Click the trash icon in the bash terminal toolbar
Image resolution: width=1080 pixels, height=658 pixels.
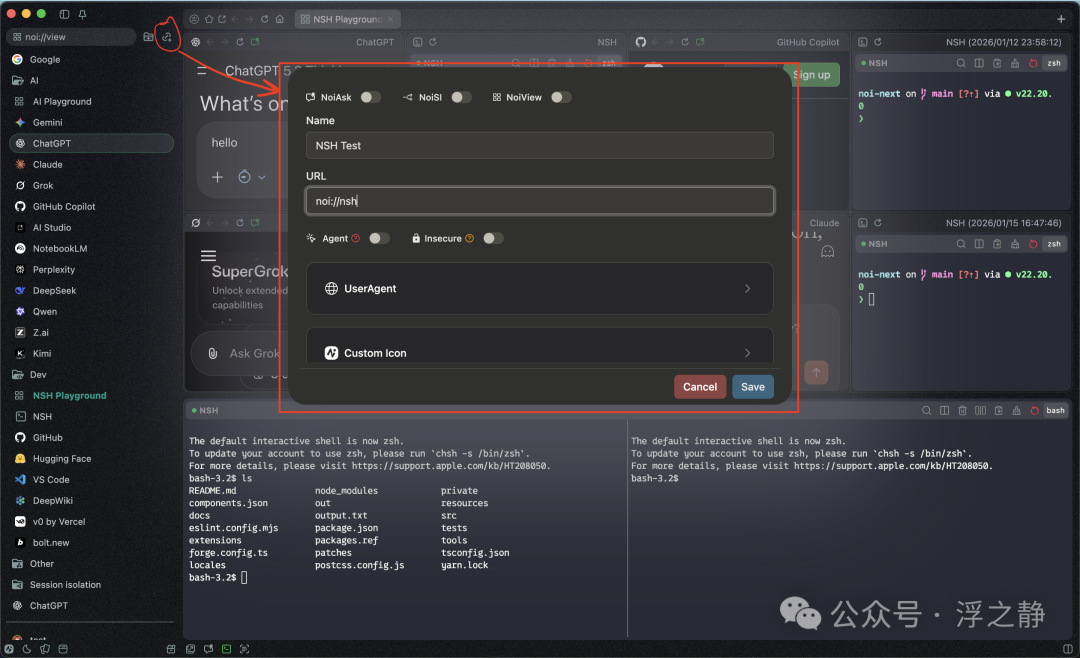pyautogui.click(x=962, y=411)
